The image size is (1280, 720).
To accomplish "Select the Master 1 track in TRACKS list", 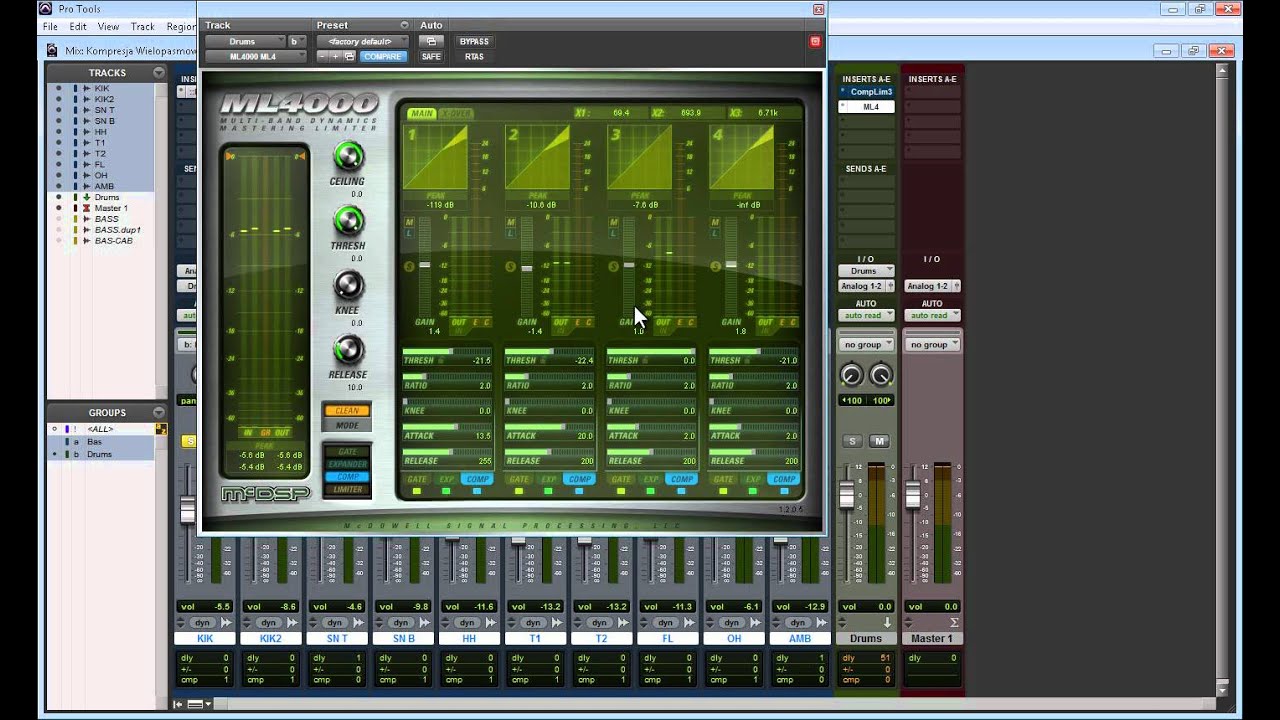I will coord(110,208).
